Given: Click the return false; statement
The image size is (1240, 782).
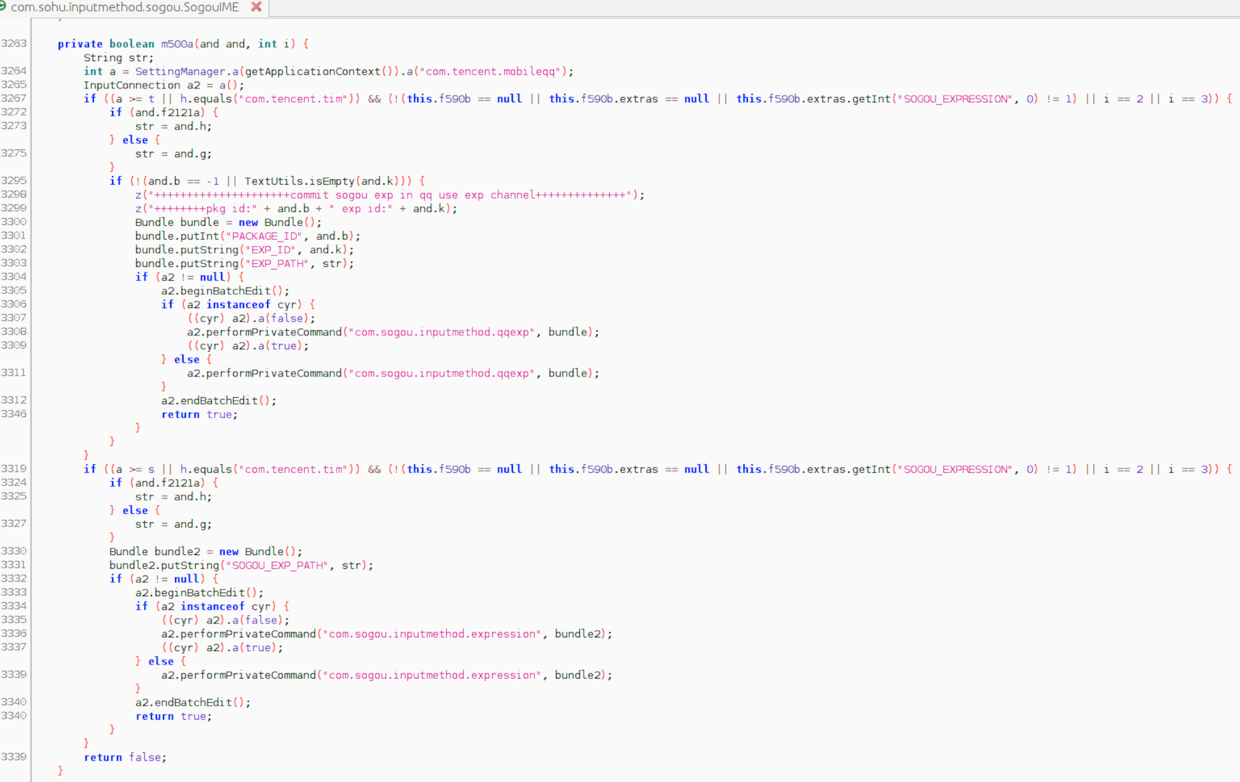Looking at the screenshot, I should [x=125, y=758].
